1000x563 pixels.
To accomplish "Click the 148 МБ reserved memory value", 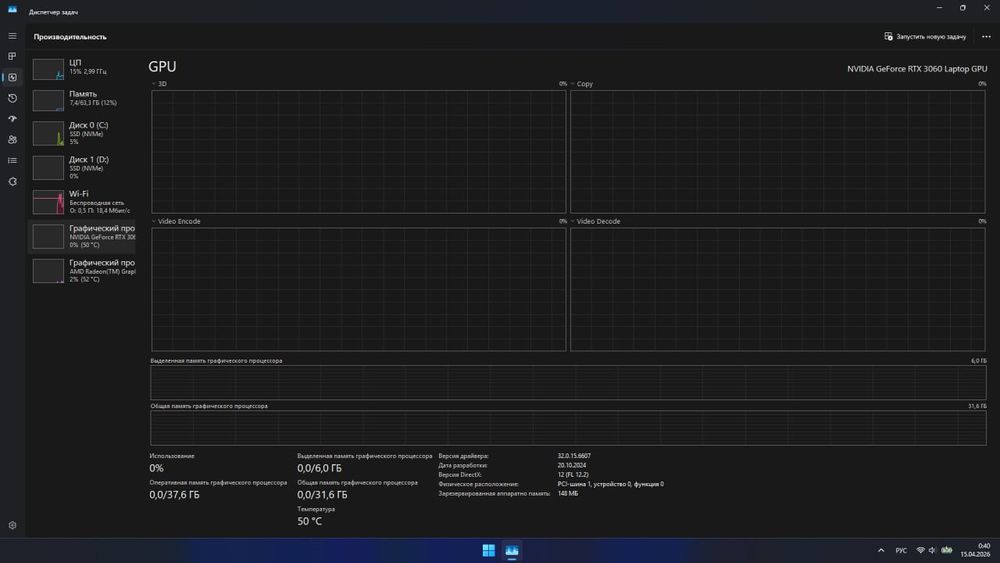I will tap(568, 494).
